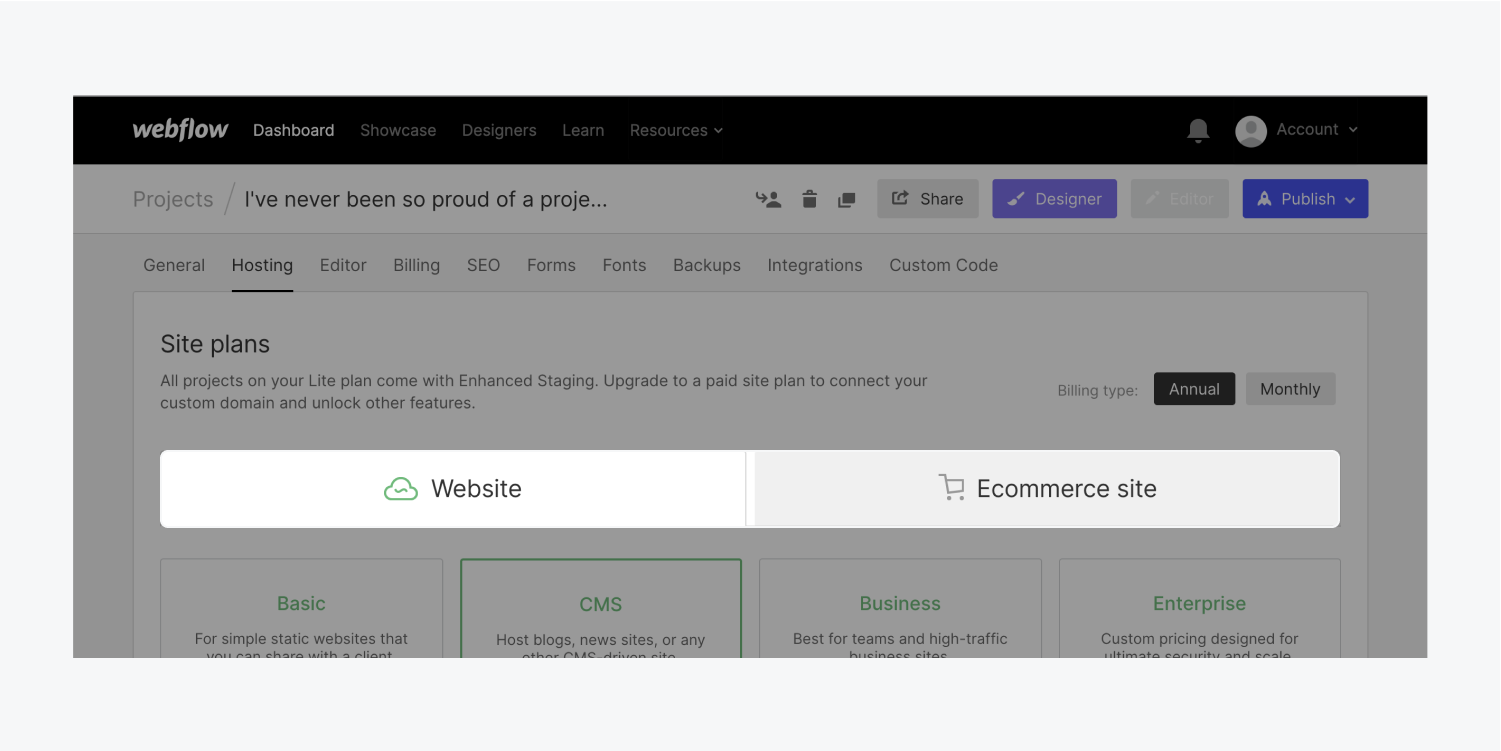Open the Billing tab
This screenshot has height=751, width=1501.
pyautogui.click(x=417, y=265)
